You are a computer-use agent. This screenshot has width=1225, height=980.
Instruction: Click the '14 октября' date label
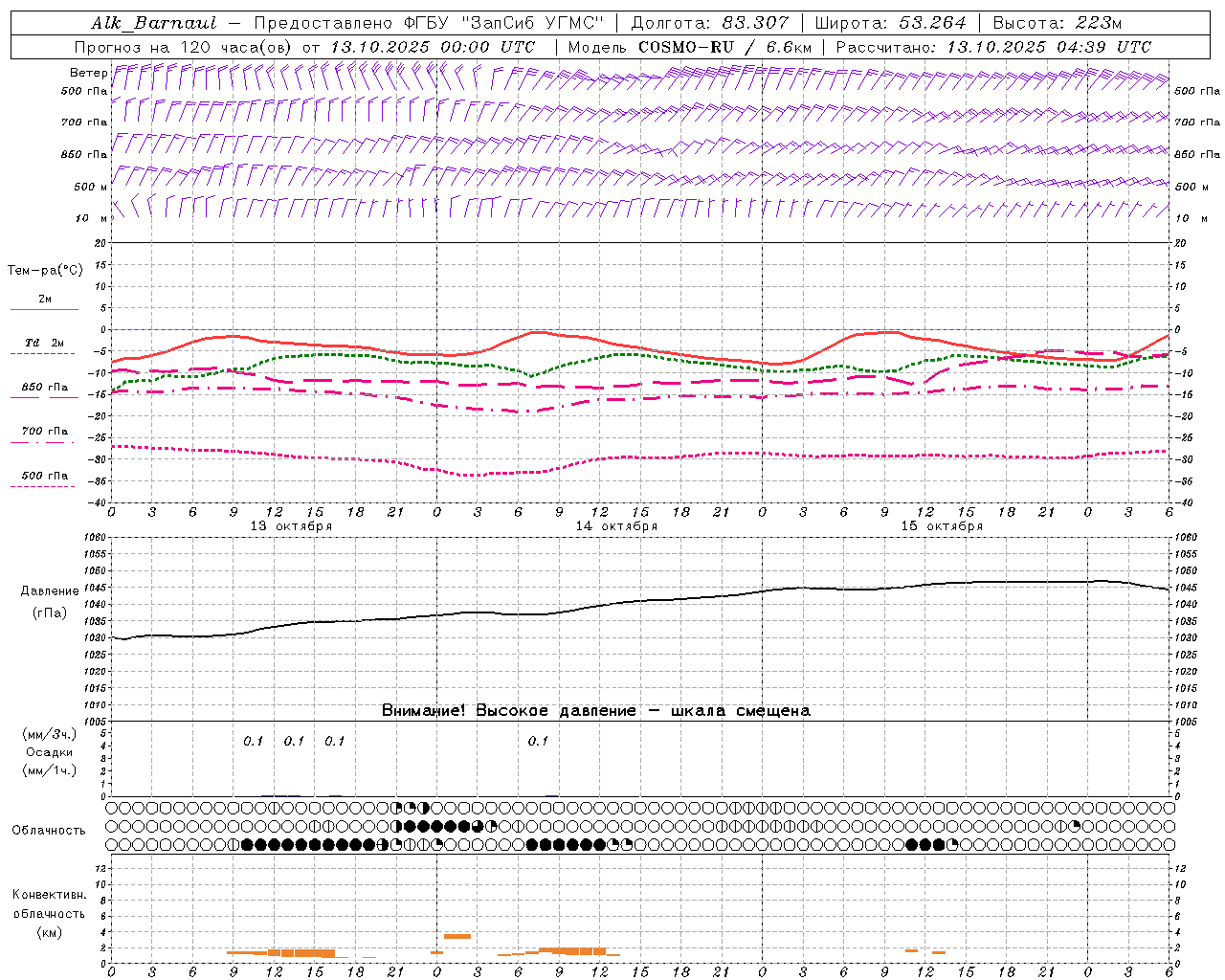pos(616,526)
